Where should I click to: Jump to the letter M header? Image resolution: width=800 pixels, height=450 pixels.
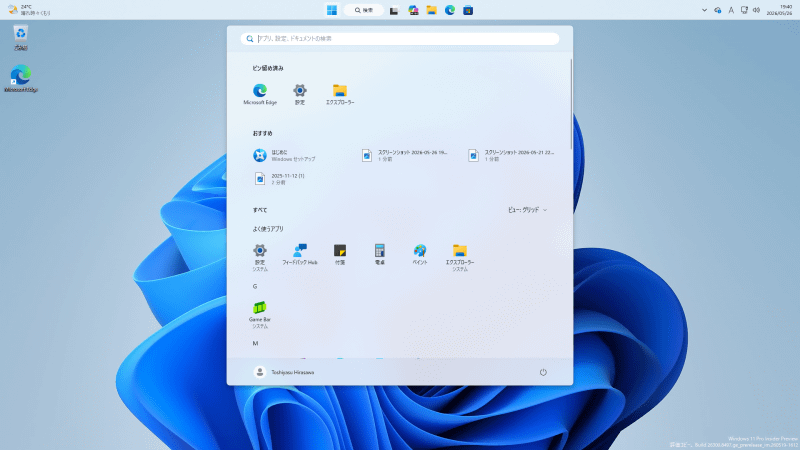click(x=255, y=343)
